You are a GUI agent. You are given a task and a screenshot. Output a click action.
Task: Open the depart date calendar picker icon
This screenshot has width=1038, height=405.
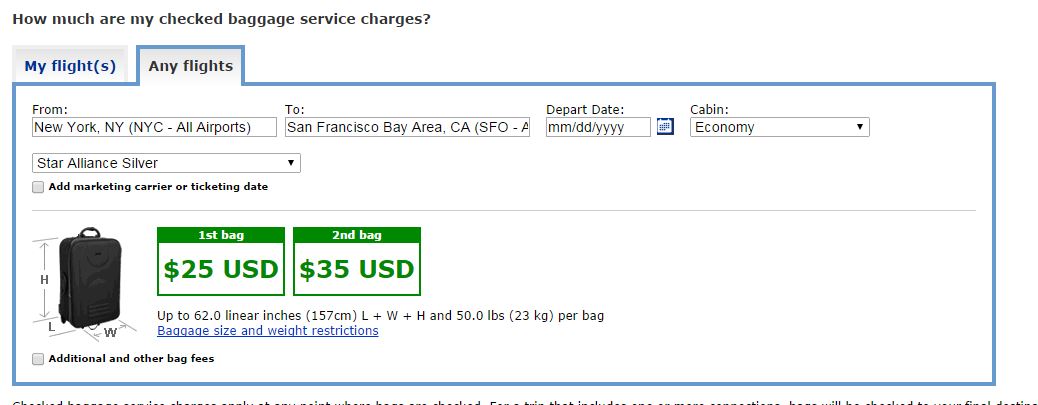coord(665,127)
